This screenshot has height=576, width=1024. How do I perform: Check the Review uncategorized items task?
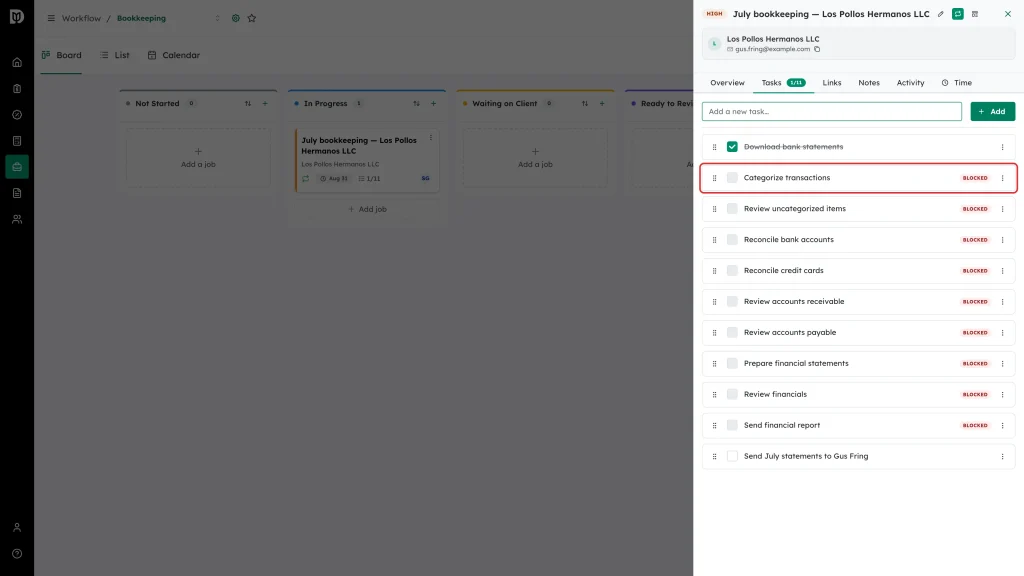(732, 208)
